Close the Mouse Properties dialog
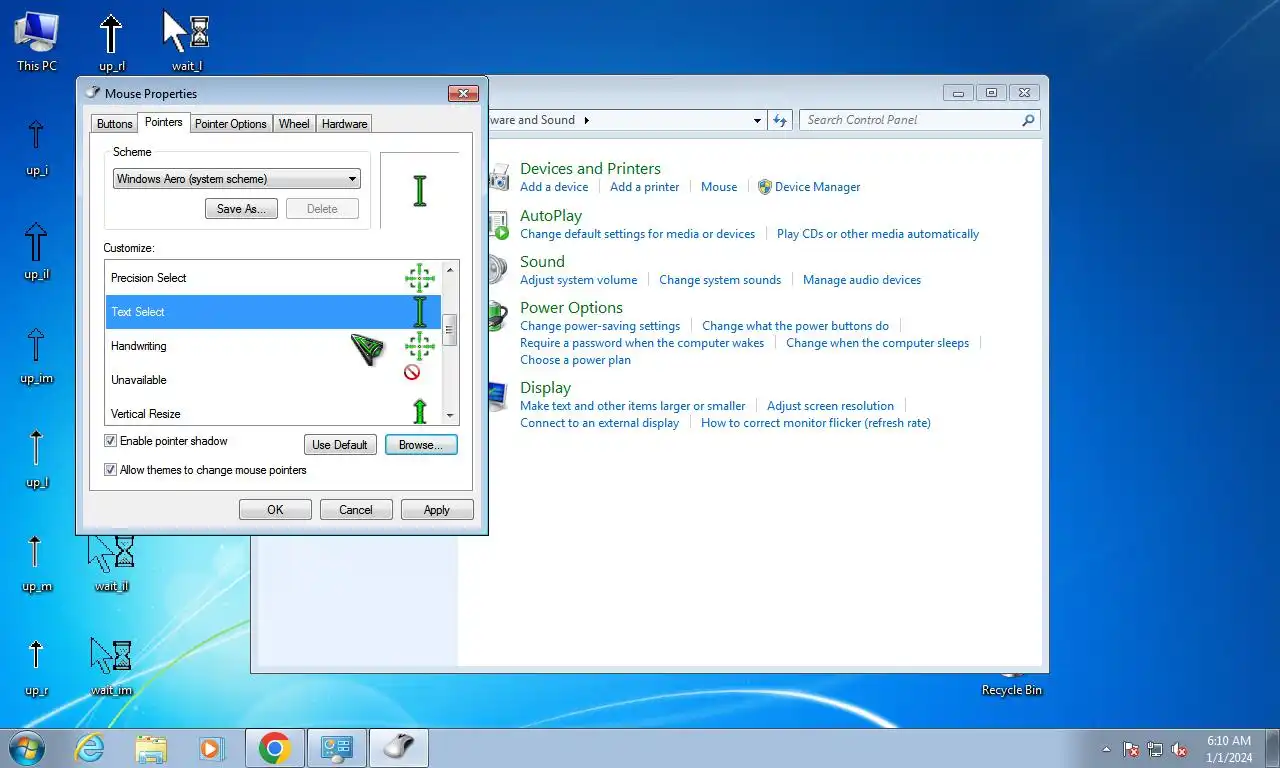The width and height of the screenshot is (1280, 768). tap(463, 93)
